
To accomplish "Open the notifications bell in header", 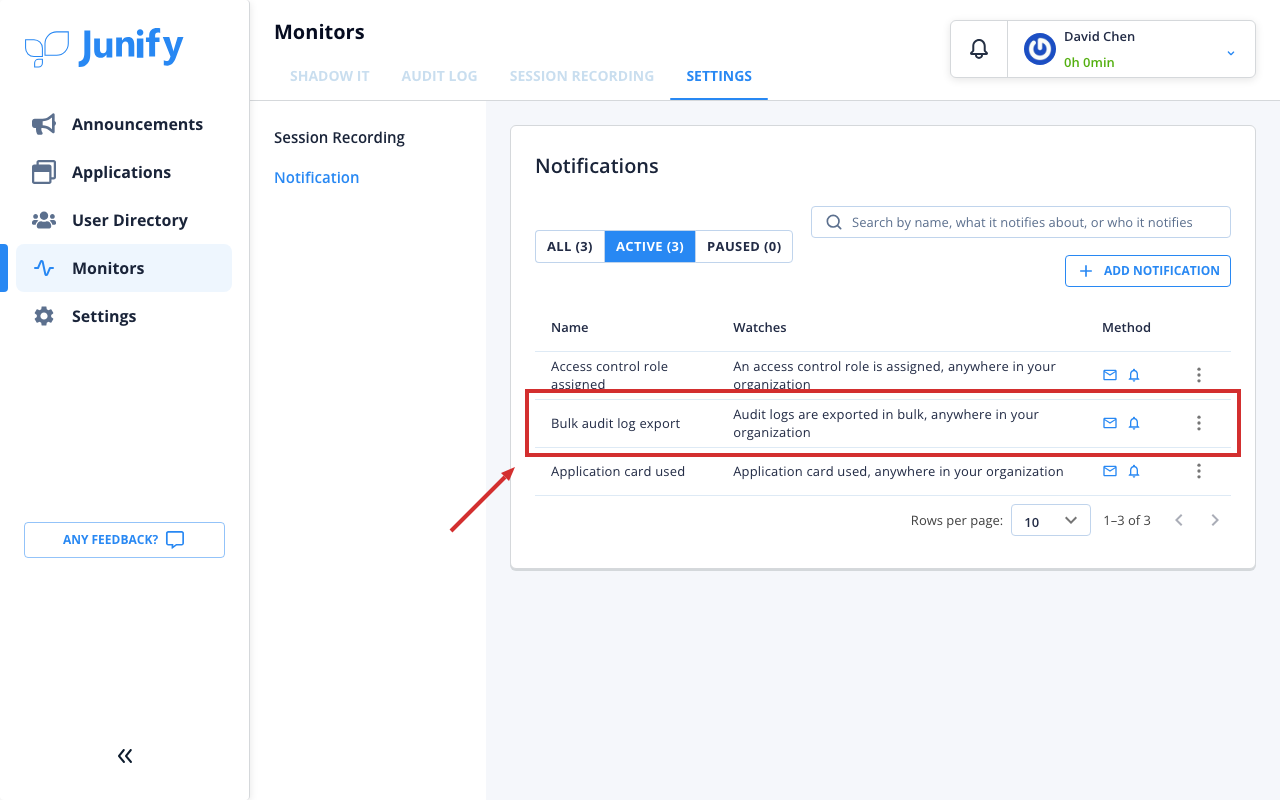I will [x=979, y=48].
